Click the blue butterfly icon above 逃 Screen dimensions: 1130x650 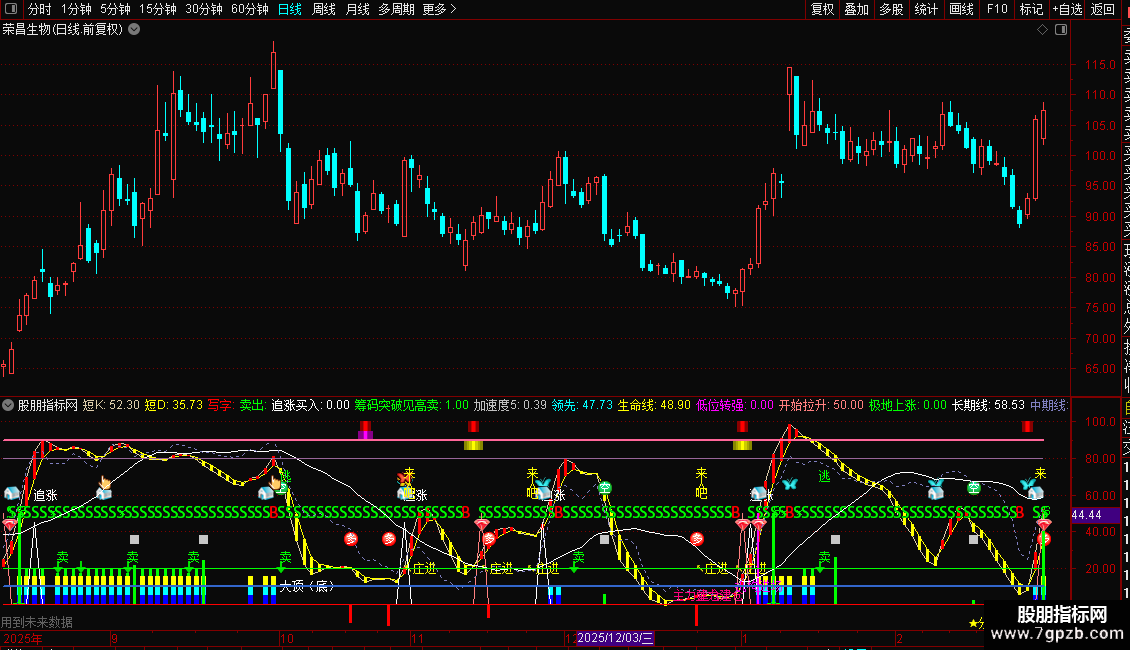pyautogui.click(x=790, y=484)
